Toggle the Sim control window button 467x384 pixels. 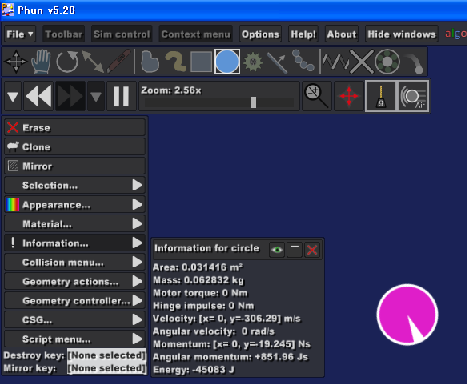pos(122,34)
